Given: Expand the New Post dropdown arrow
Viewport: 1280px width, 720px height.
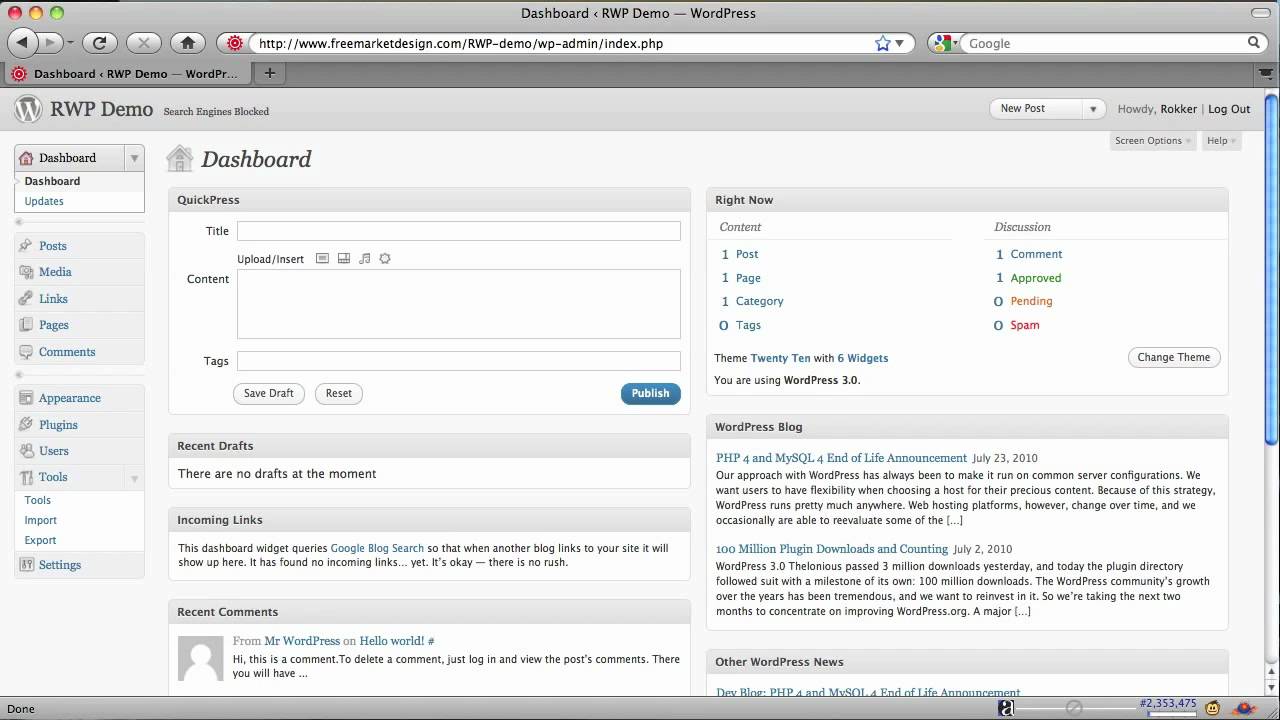Looking at the screenshot, I should (x=1093, y=109).
